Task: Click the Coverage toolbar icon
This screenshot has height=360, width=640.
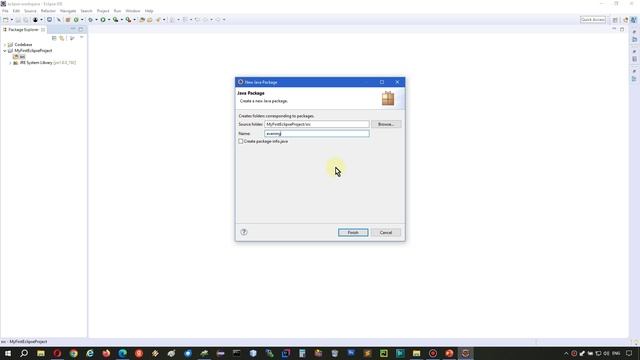Action: 116,20
